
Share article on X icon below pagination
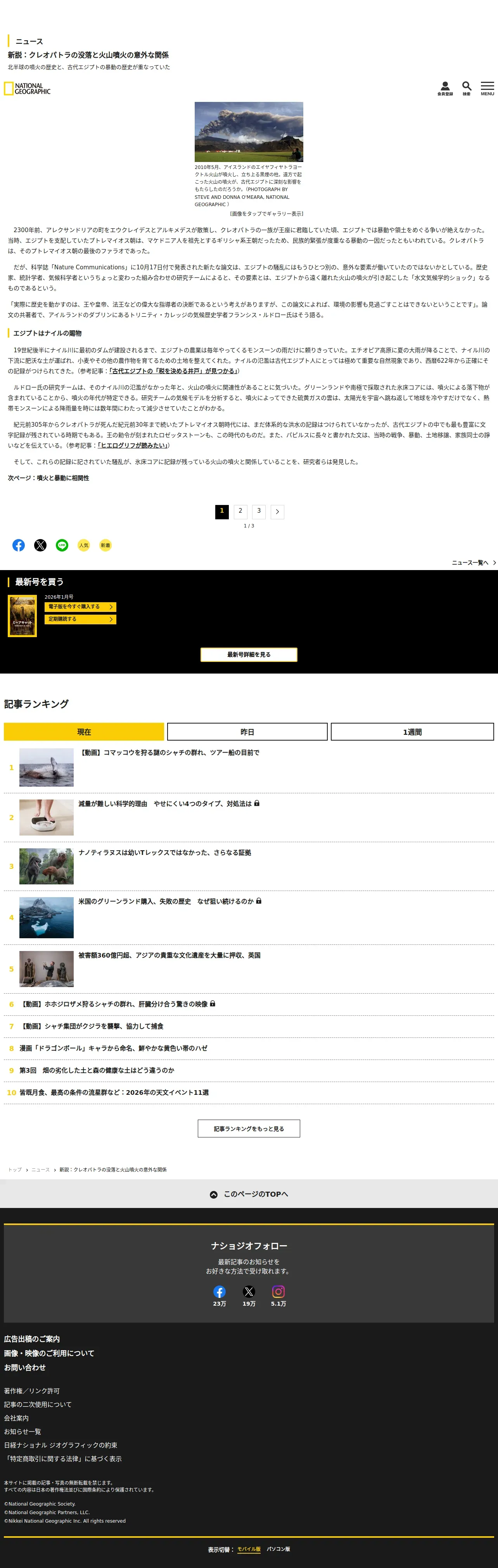tap(40, 545)
